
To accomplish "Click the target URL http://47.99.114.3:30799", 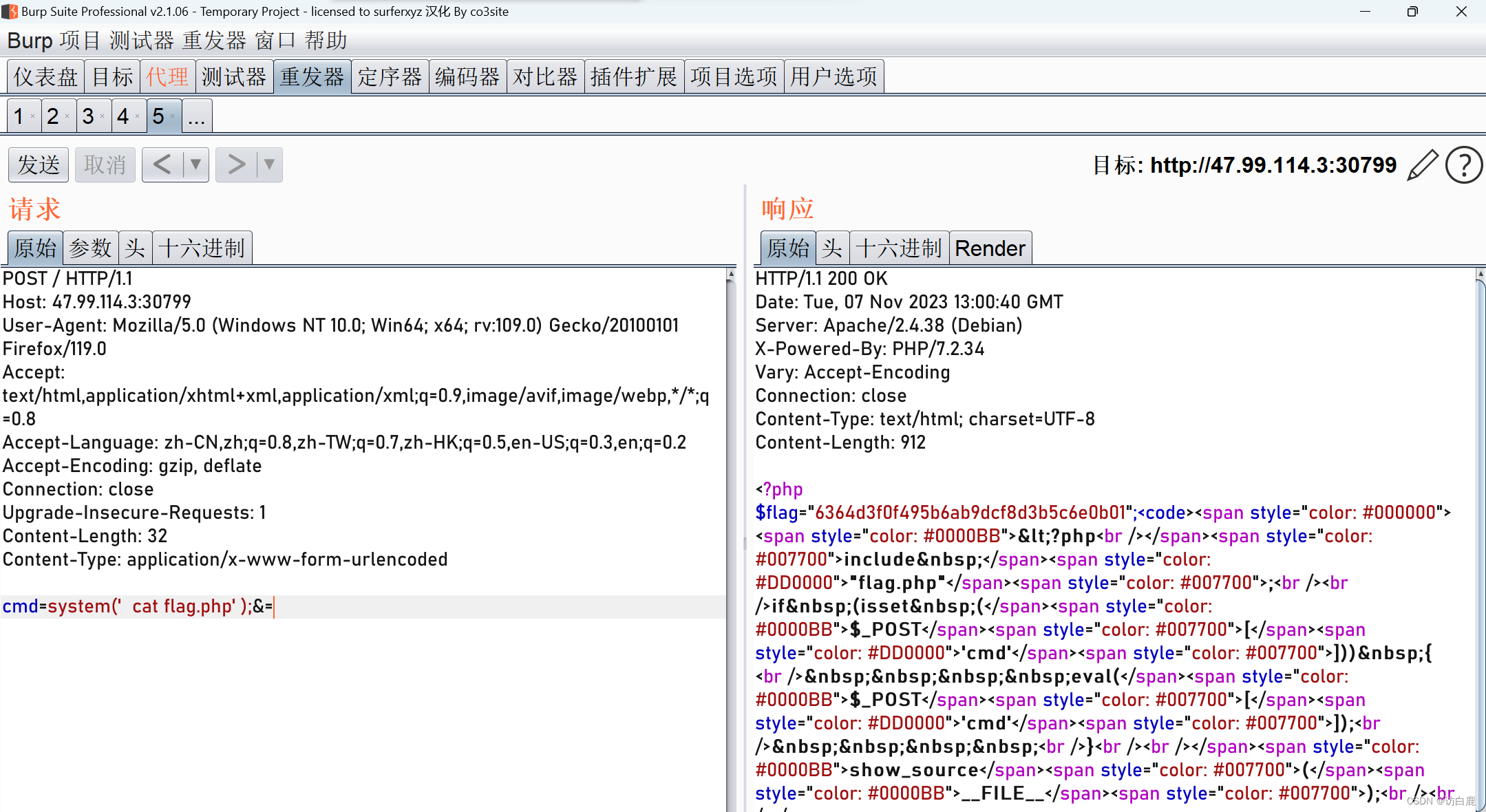I will point(1273,165).
